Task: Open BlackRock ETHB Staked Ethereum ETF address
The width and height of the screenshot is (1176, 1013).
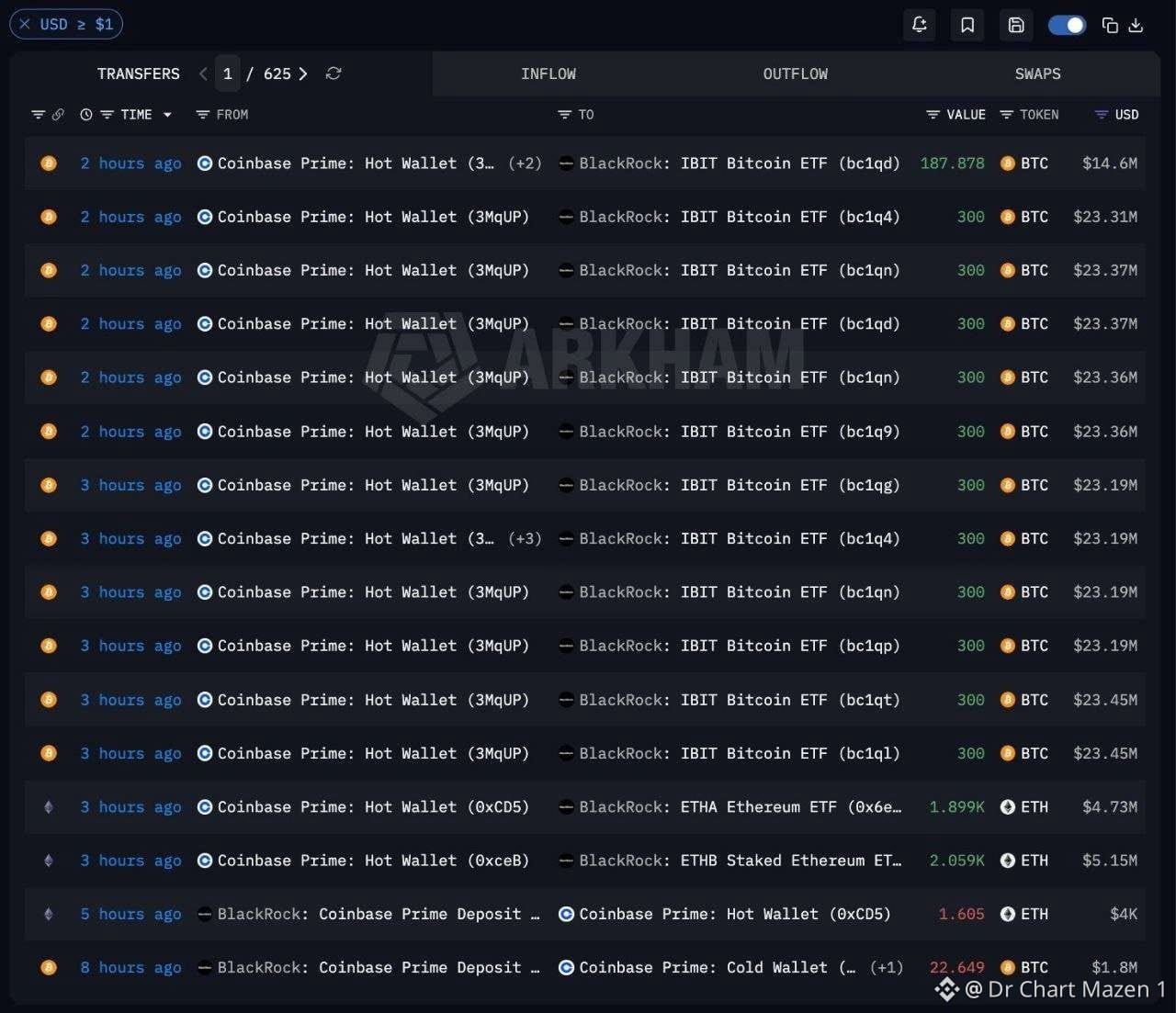Action: click(x=740, y=861)
